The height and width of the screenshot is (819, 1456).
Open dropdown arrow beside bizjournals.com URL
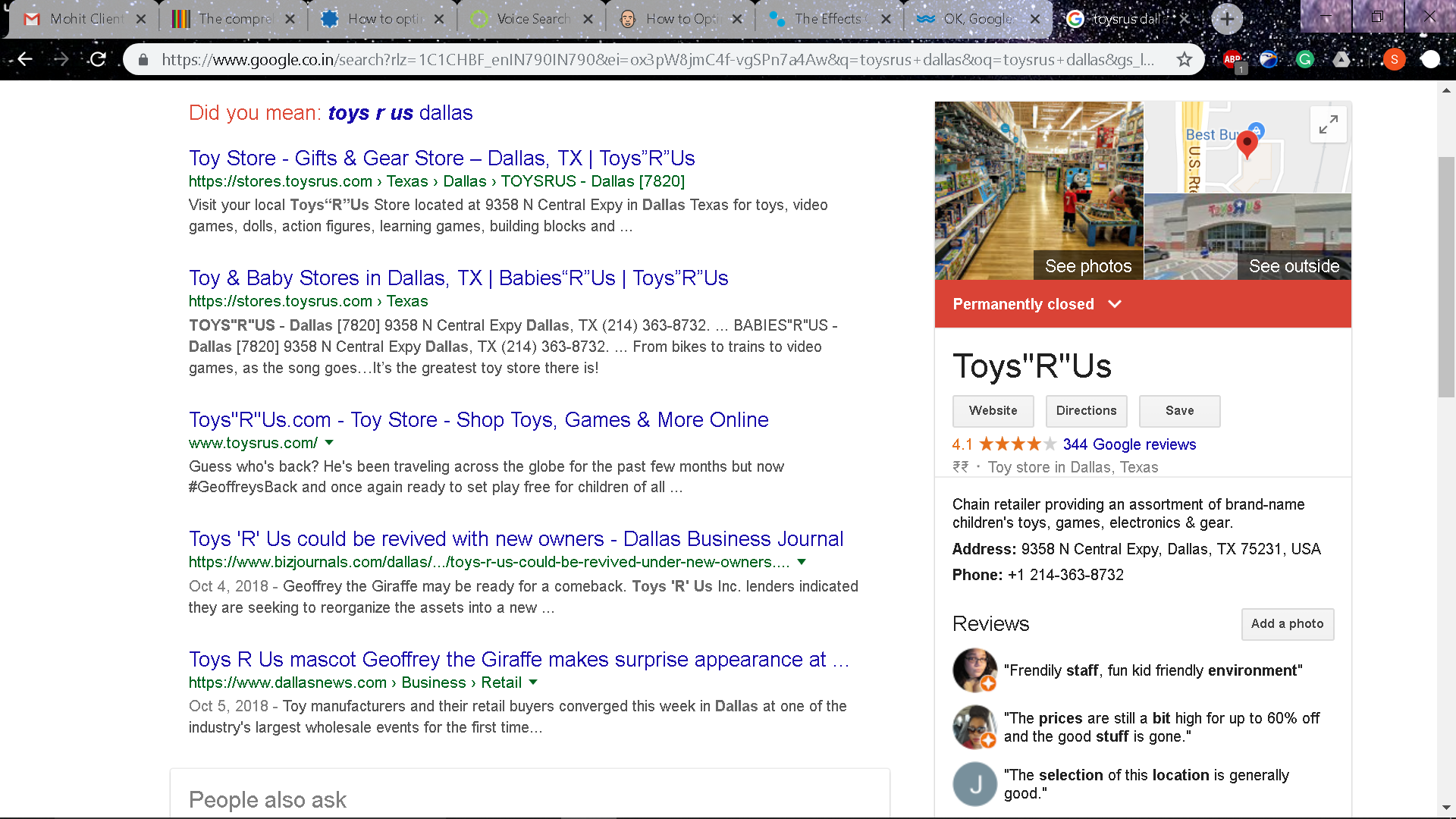tap(802, 562)
